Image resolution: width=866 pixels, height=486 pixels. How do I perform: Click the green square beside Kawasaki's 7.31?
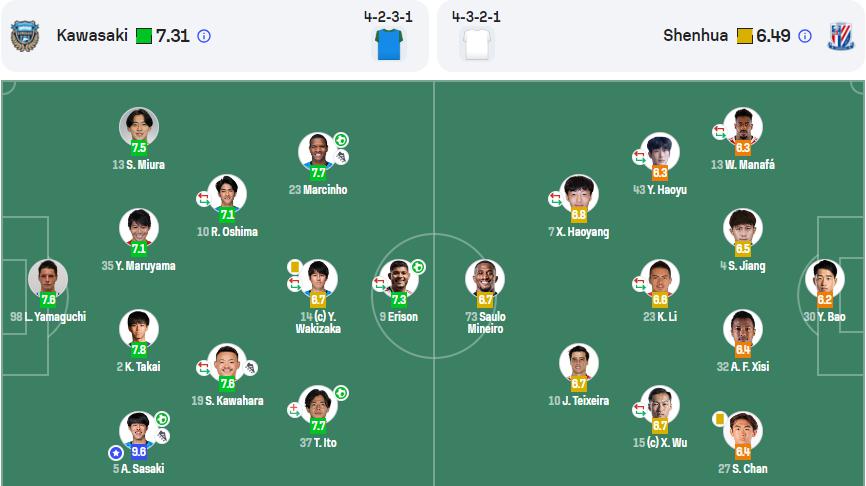[x=143, y=36]
